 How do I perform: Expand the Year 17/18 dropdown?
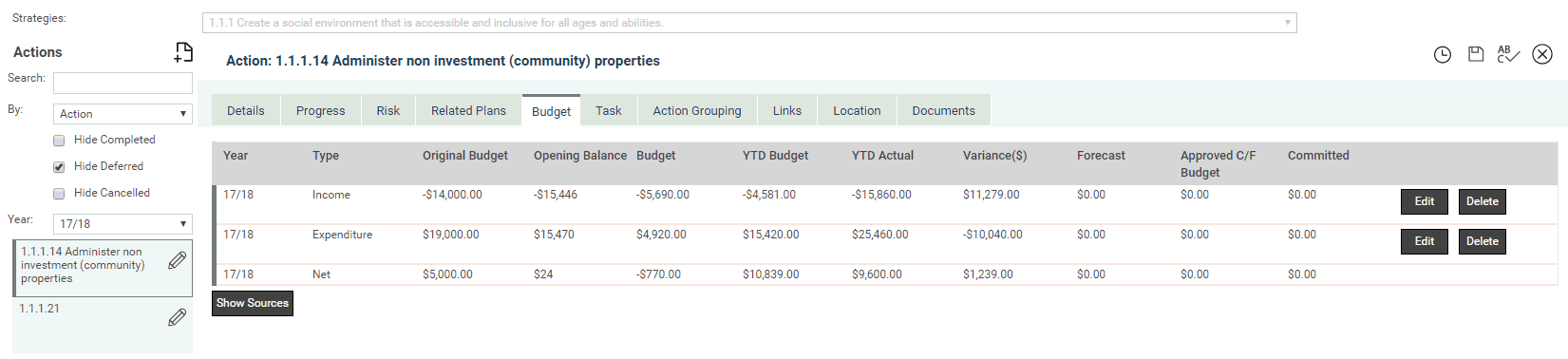pyautogui.click(x=123, y=224)
